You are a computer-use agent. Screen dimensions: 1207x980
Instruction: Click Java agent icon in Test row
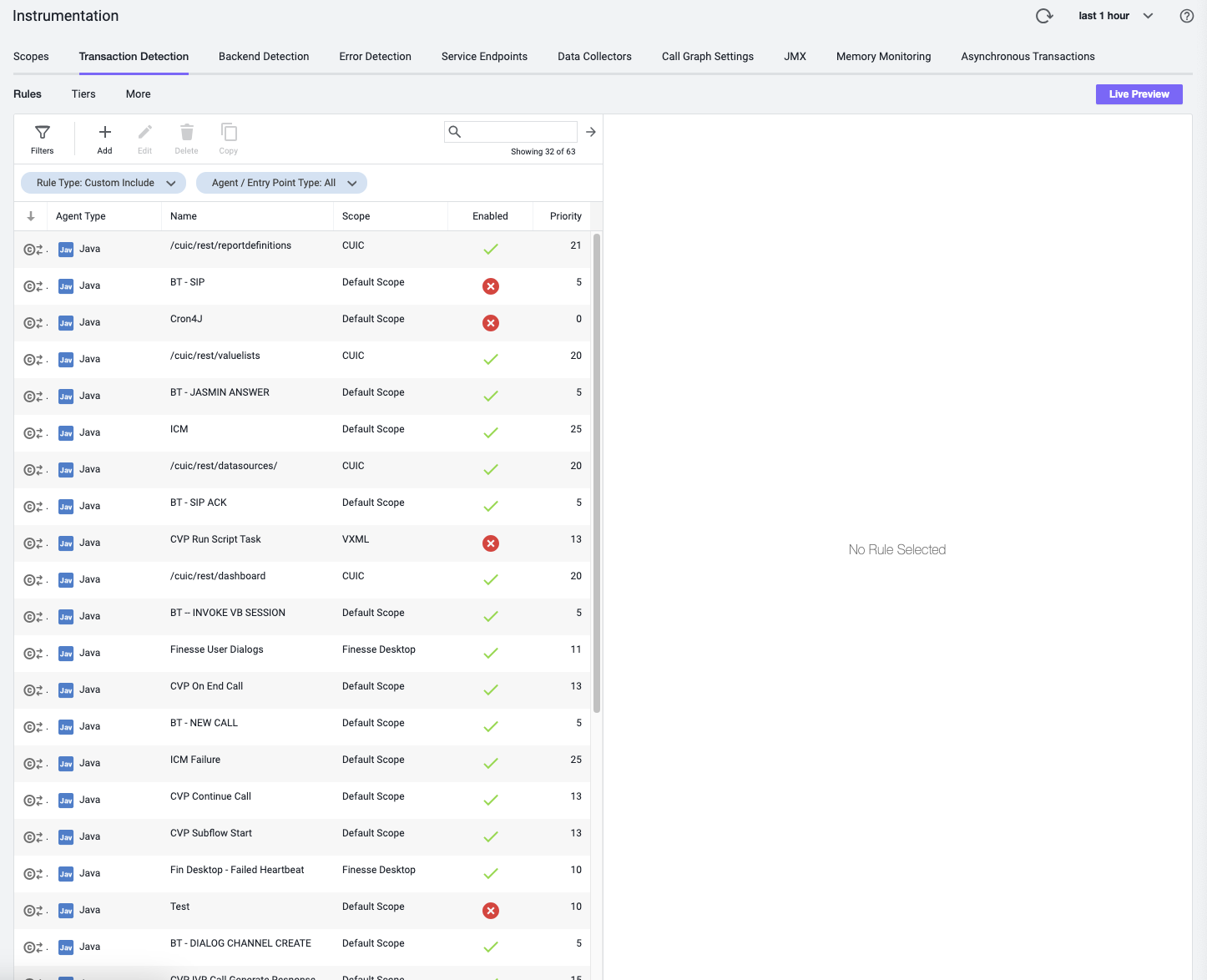(x=66, y=911)
